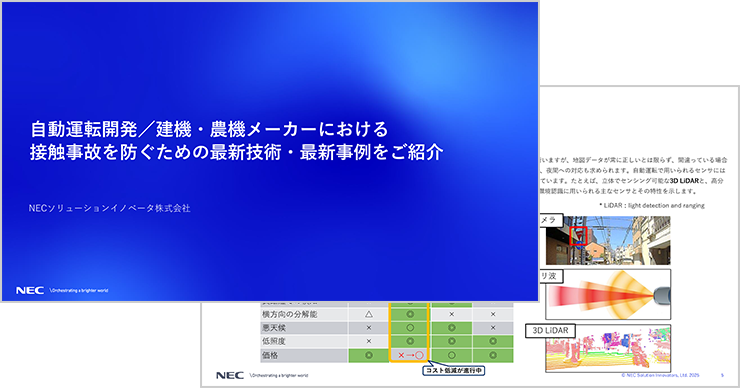
Task: Click the single circle mark in the 悪天候 row
Action: (x=410, y=328)
